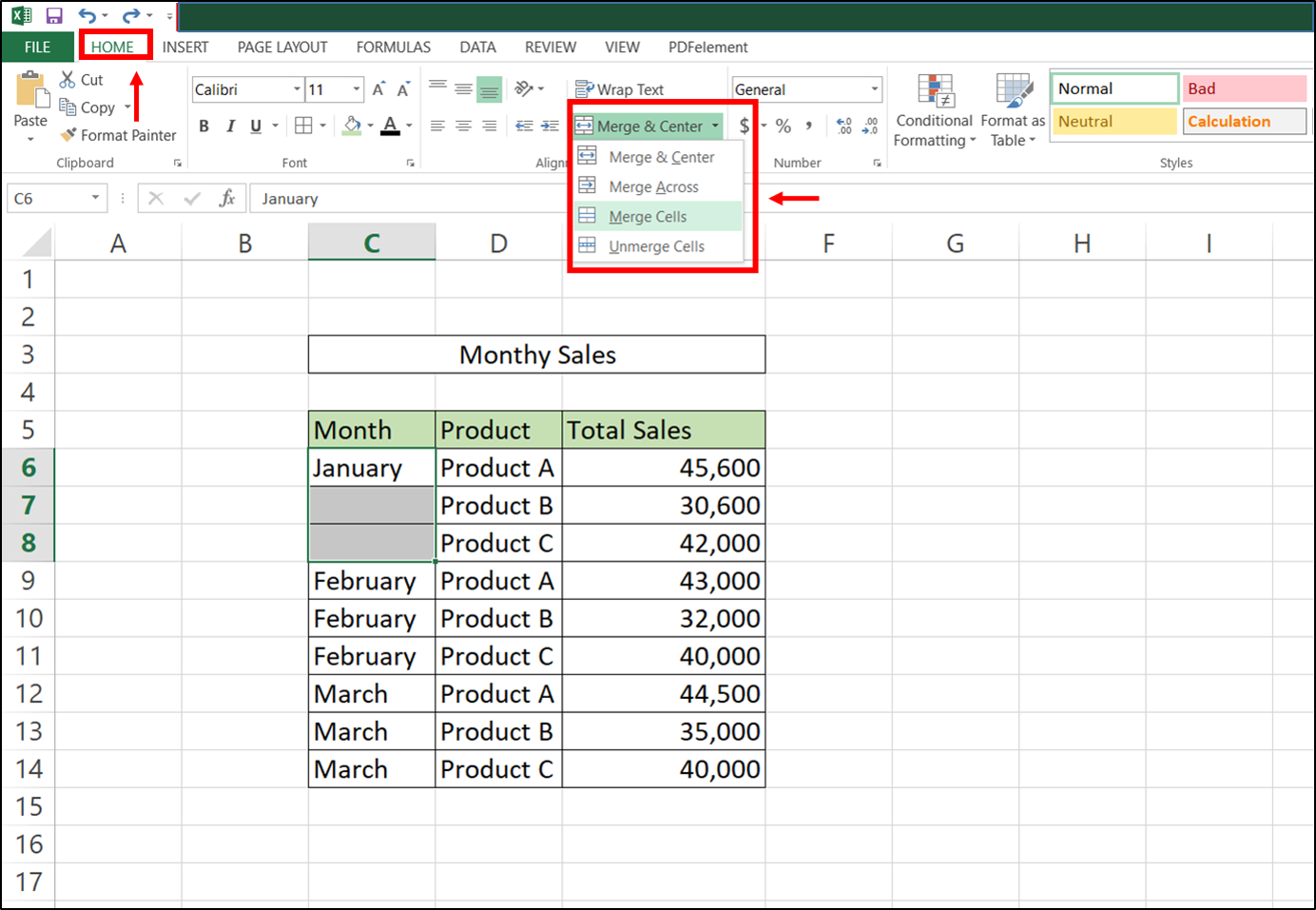The width and height of the screenshot is (1316, 910).
Task: Open Conditional Formatting menu
Action: click(935, 111)
